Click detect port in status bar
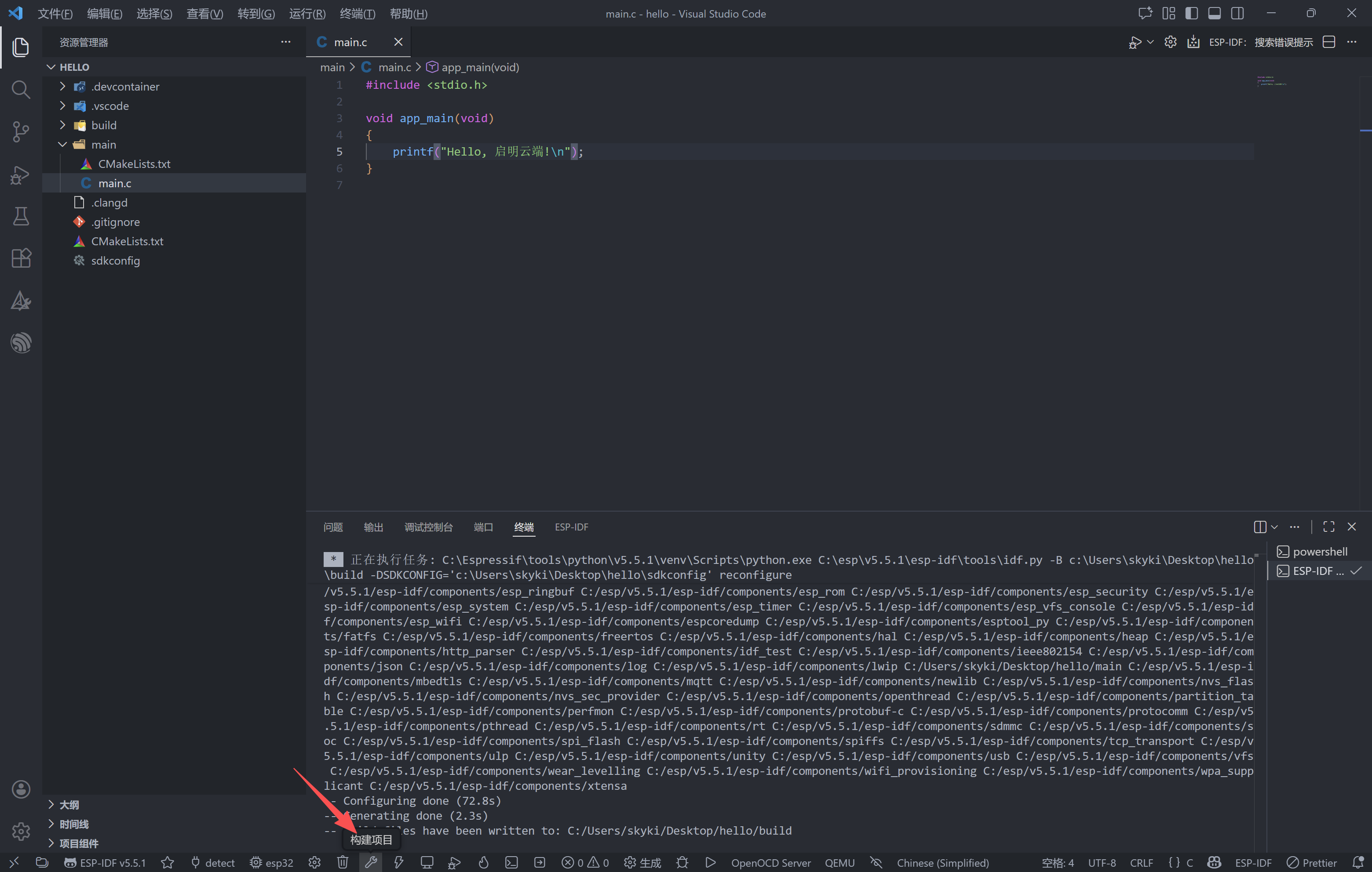 click(212, 862)
